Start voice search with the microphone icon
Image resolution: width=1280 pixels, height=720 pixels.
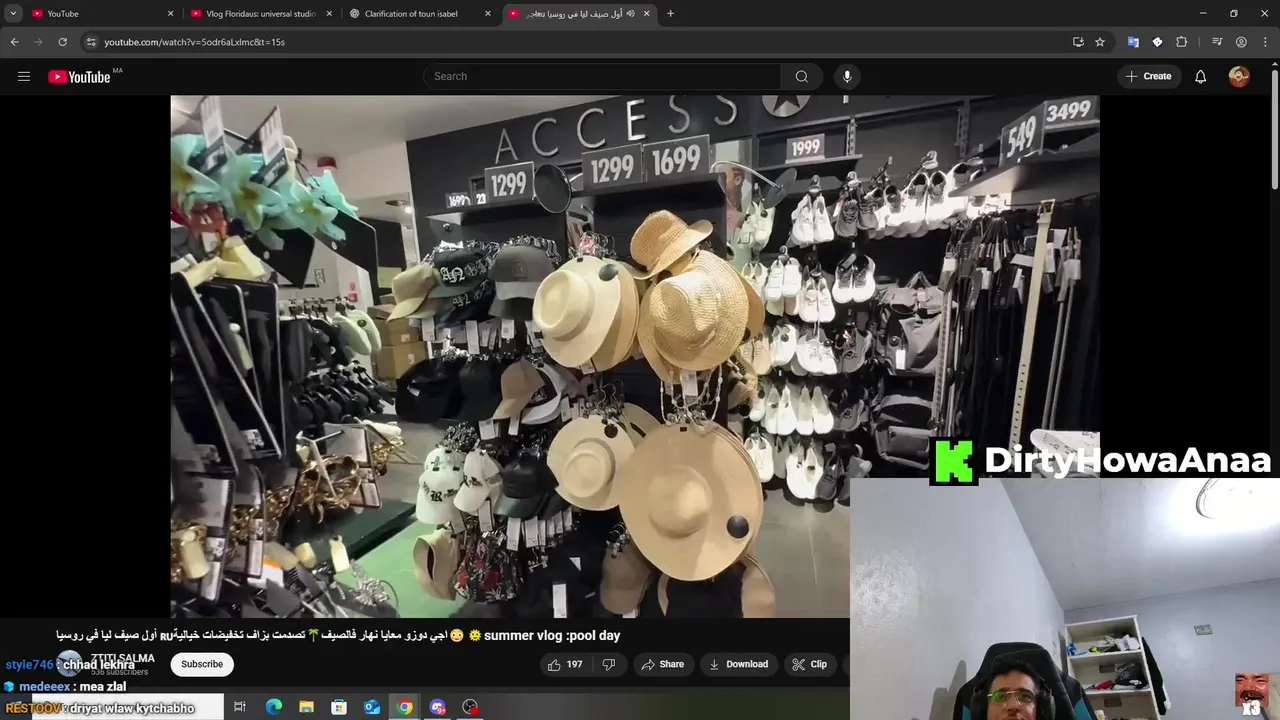pos(847,77)
